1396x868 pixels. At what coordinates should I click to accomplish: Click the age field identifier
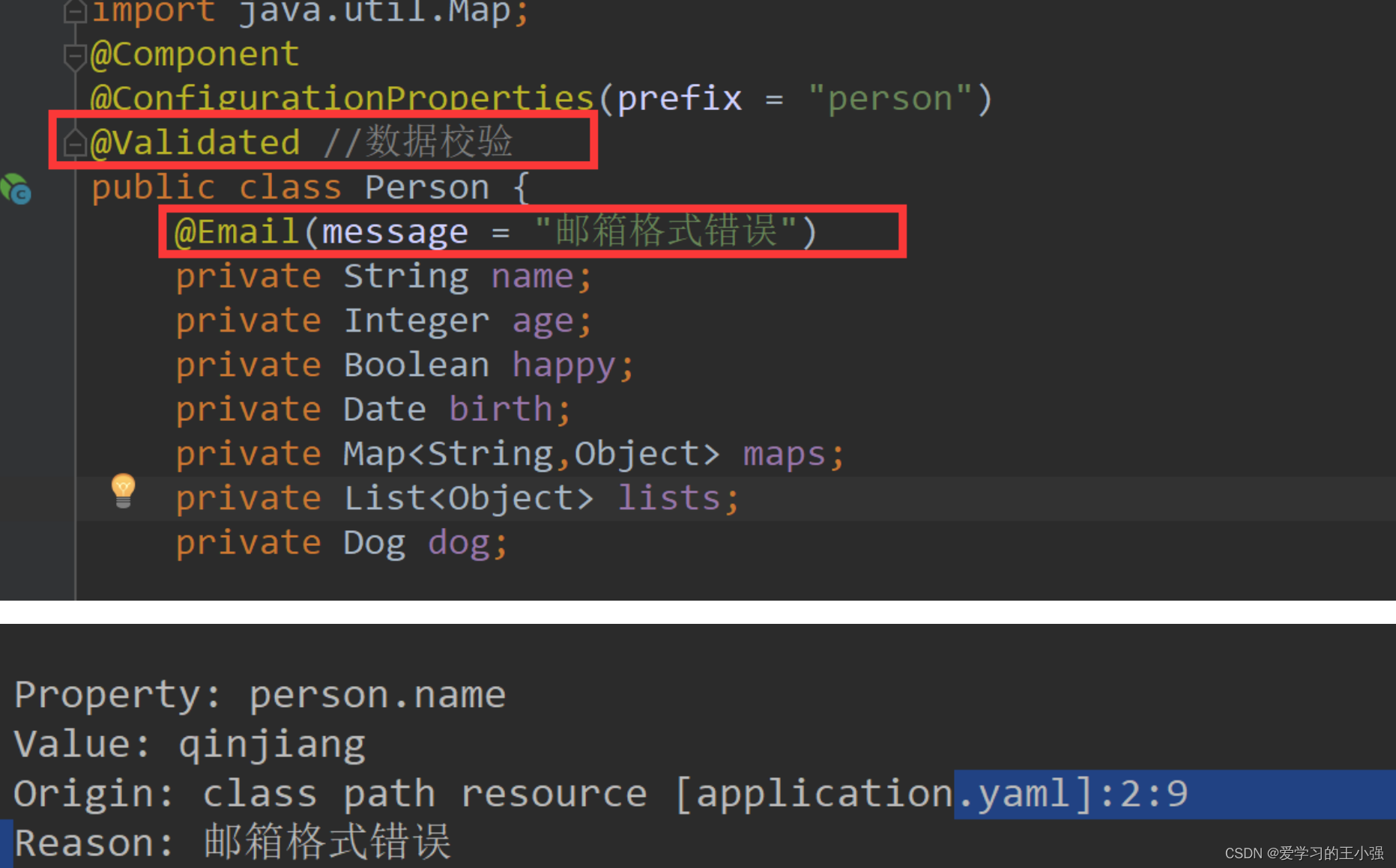tap(543, 321)
